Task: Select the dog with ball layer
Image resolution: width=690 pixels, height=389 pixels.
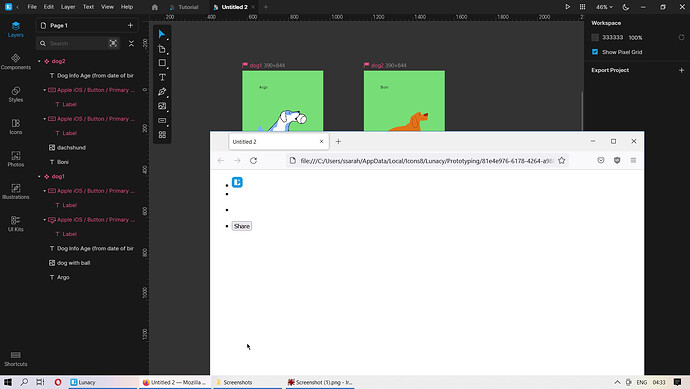Action: tap(73, 263)
